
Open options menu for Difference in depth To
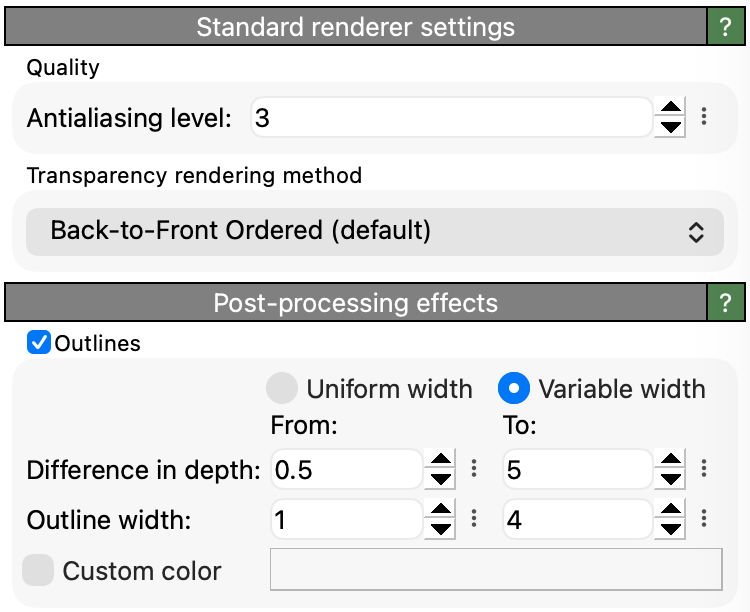[x=704, y=468]
